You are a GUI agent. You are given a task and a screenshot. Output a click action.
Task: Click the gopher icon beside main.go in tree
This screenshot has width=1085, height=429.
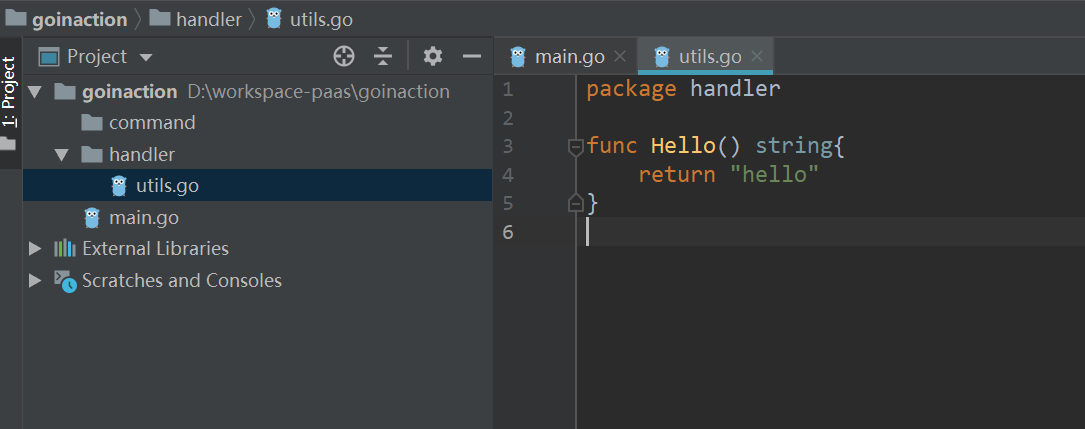pyautogui.click(x=93, y=217)
